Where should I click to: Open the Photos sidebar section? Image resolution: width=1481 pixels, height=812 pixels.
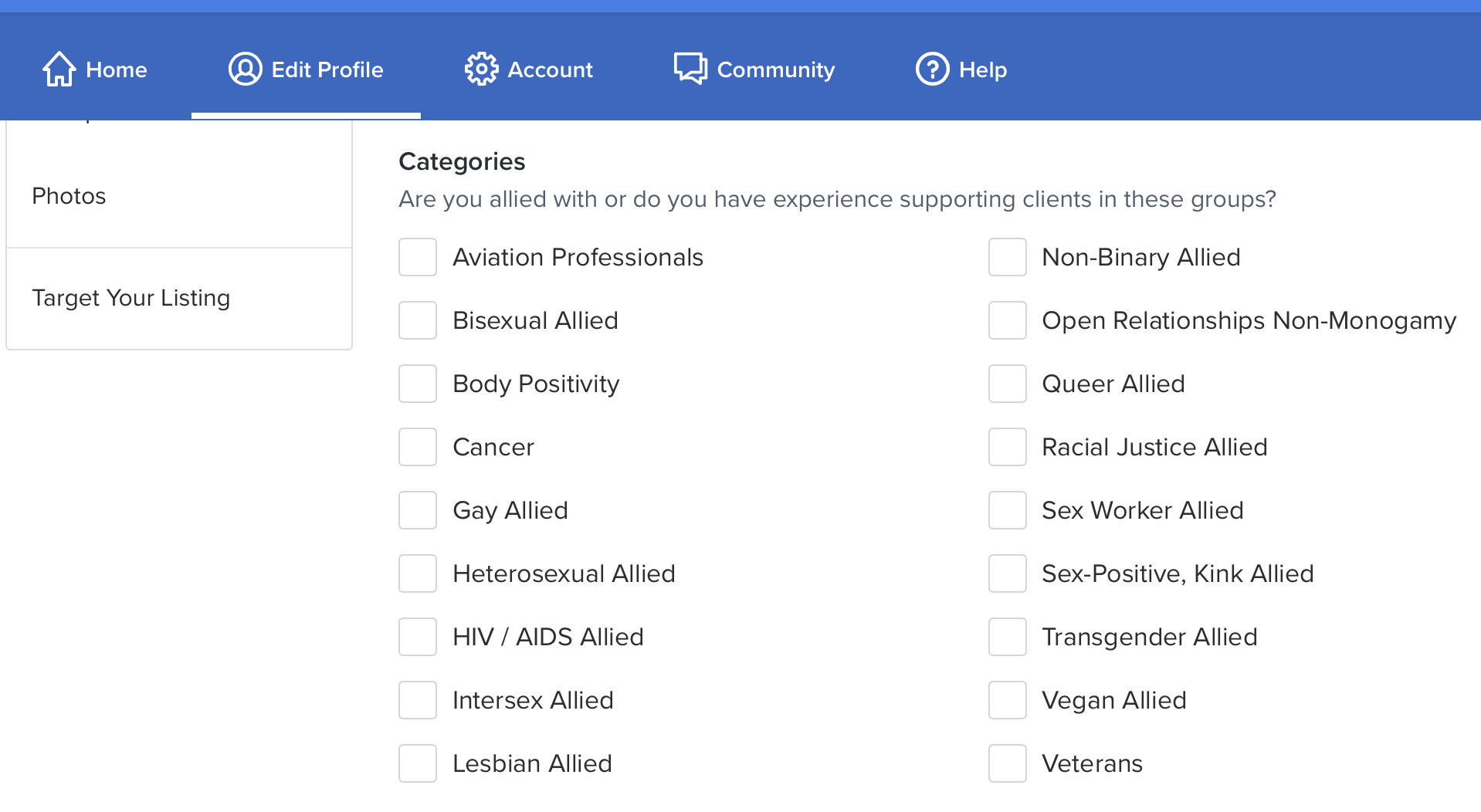69,196
